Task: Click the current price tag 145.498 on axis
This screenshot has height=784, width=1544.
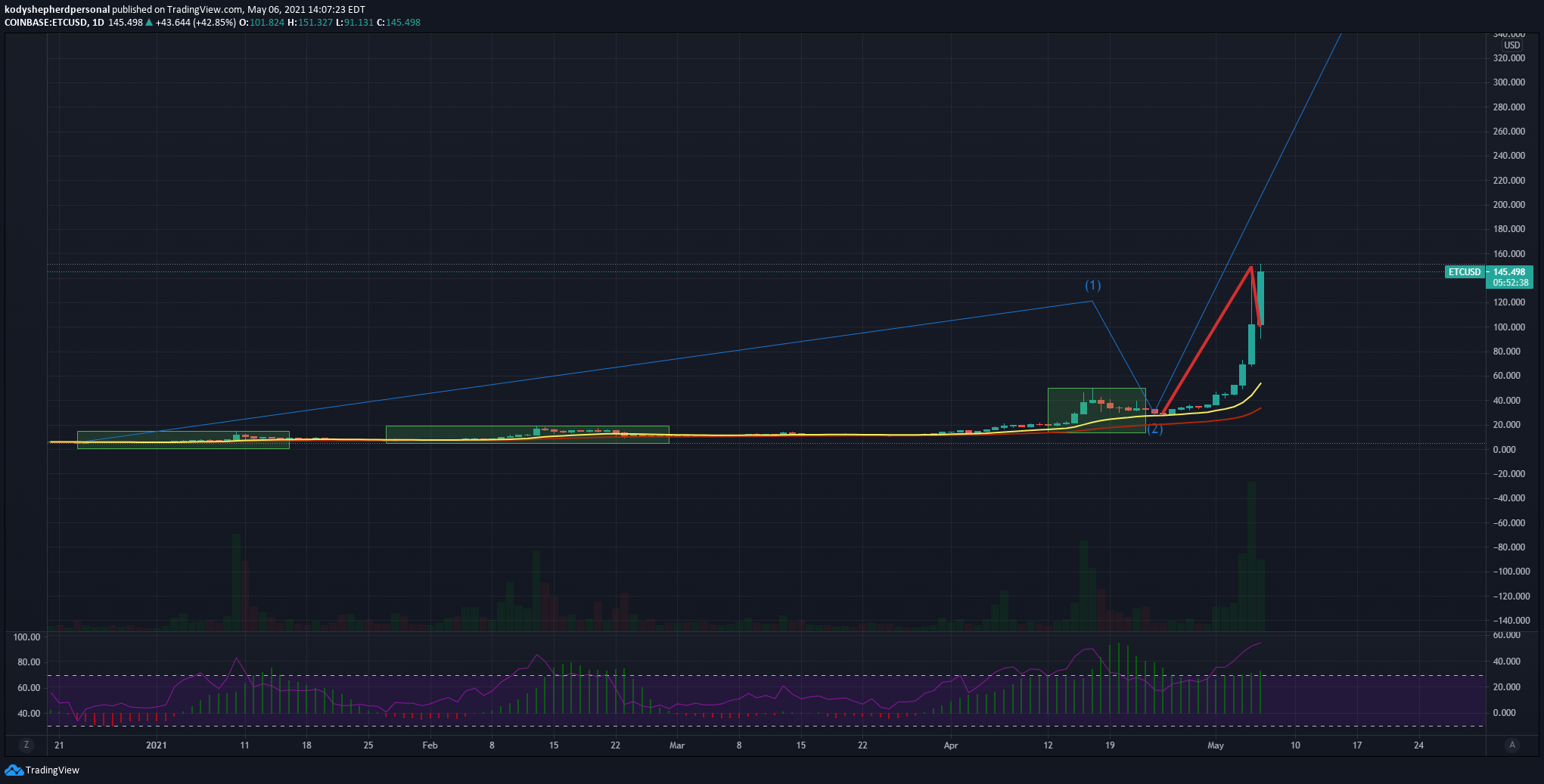Action: click(x=1509, y=272)
